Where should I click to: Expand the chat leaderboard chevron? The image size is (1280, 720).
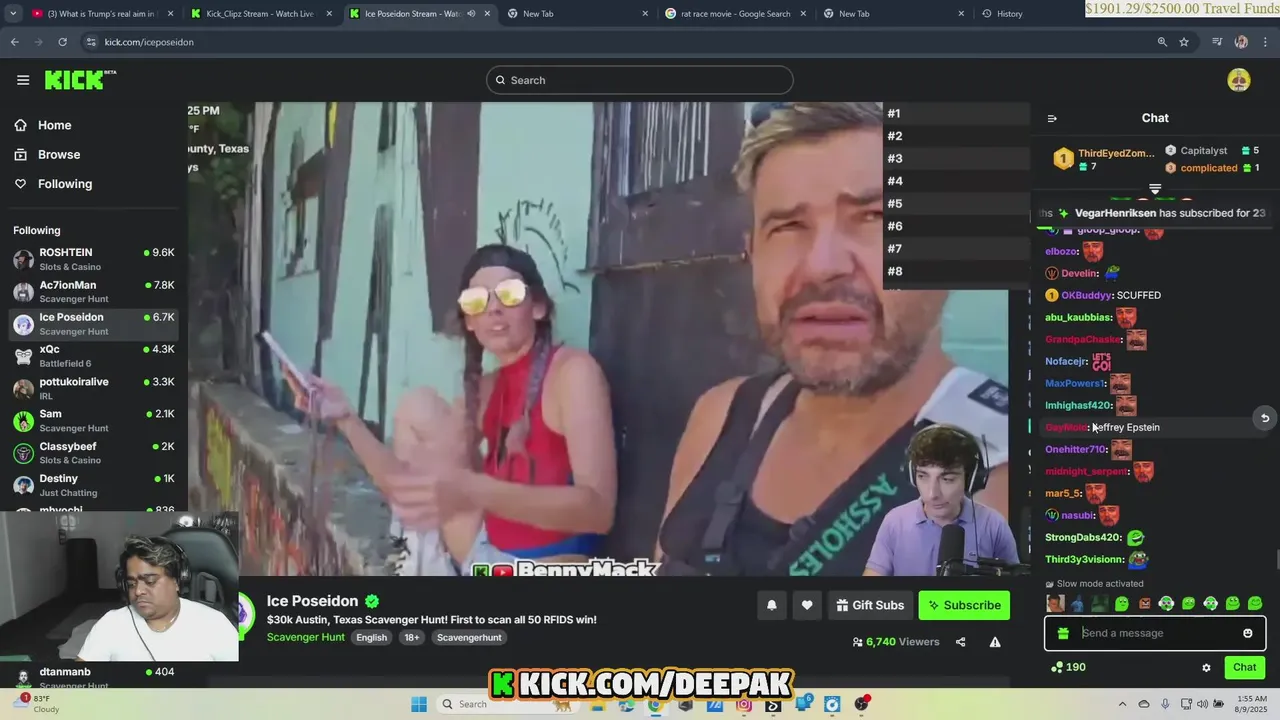[x=1155, y=189]
